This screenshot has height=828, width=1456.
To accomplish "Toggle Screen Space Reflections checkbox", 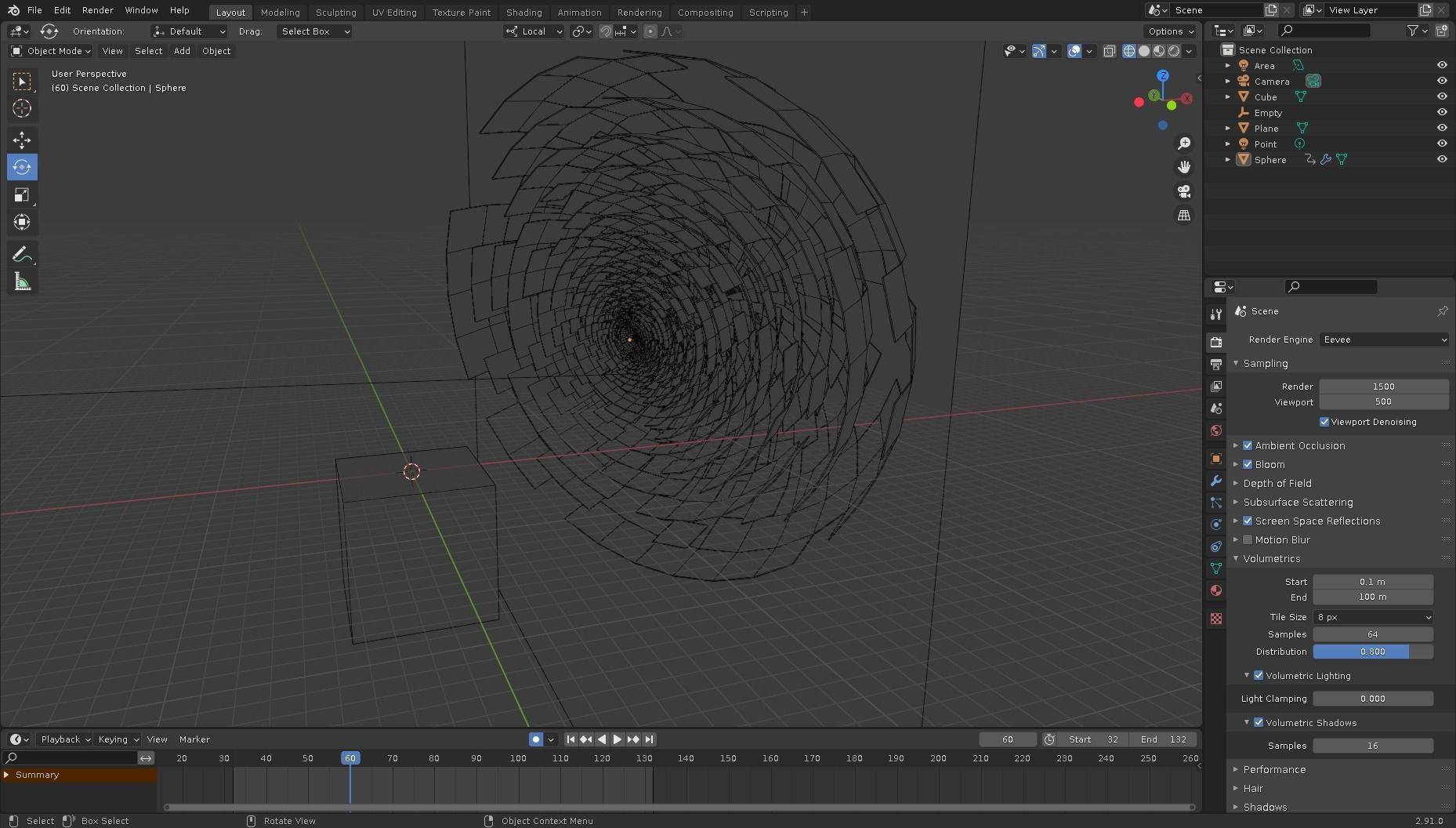I will pos(1248,521).
